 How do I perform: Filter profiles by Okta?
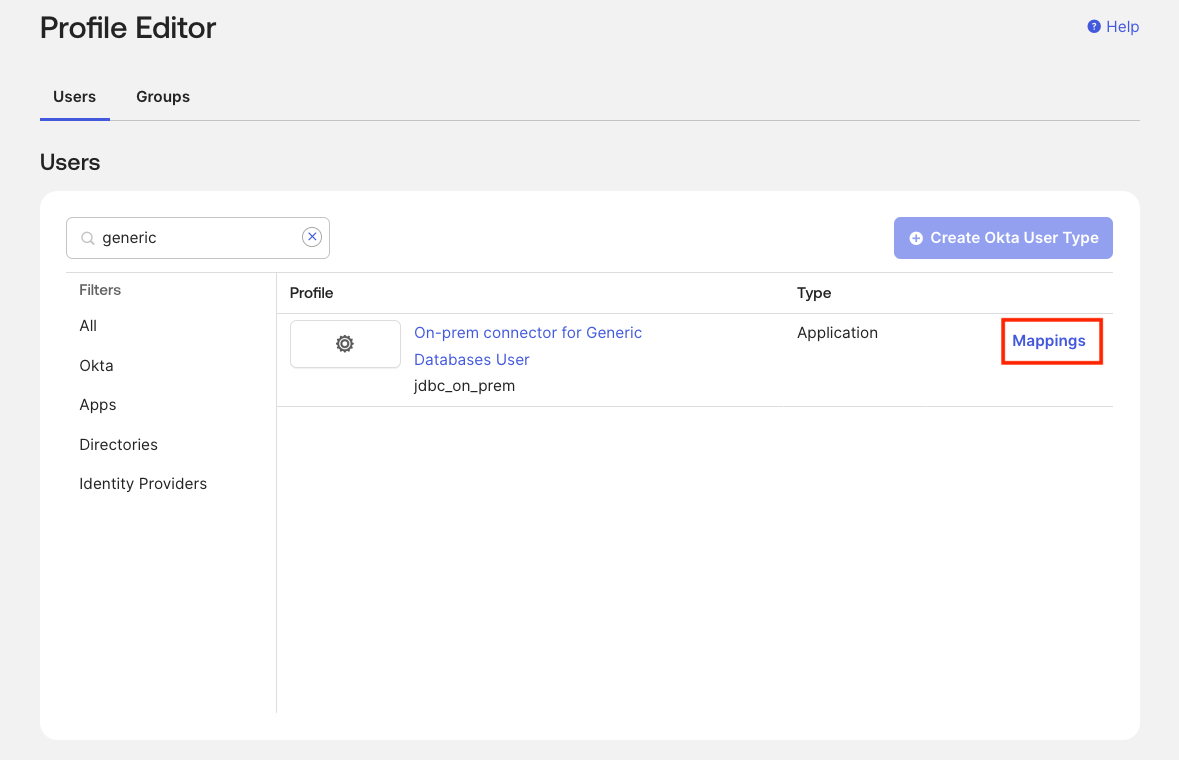(96, 365)
